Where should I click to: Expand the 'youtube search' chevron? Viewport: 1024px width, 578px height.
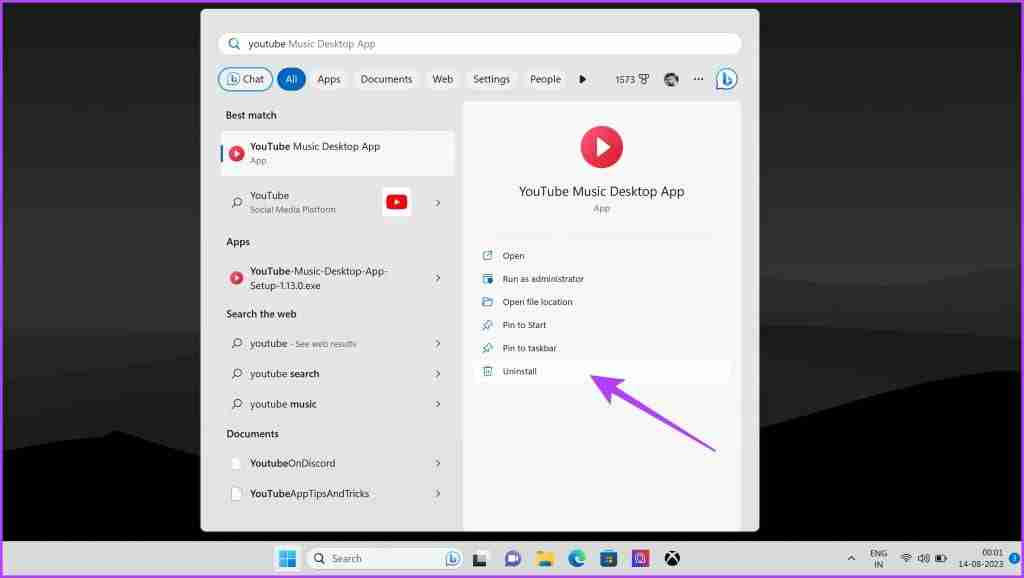pos(438,374)
